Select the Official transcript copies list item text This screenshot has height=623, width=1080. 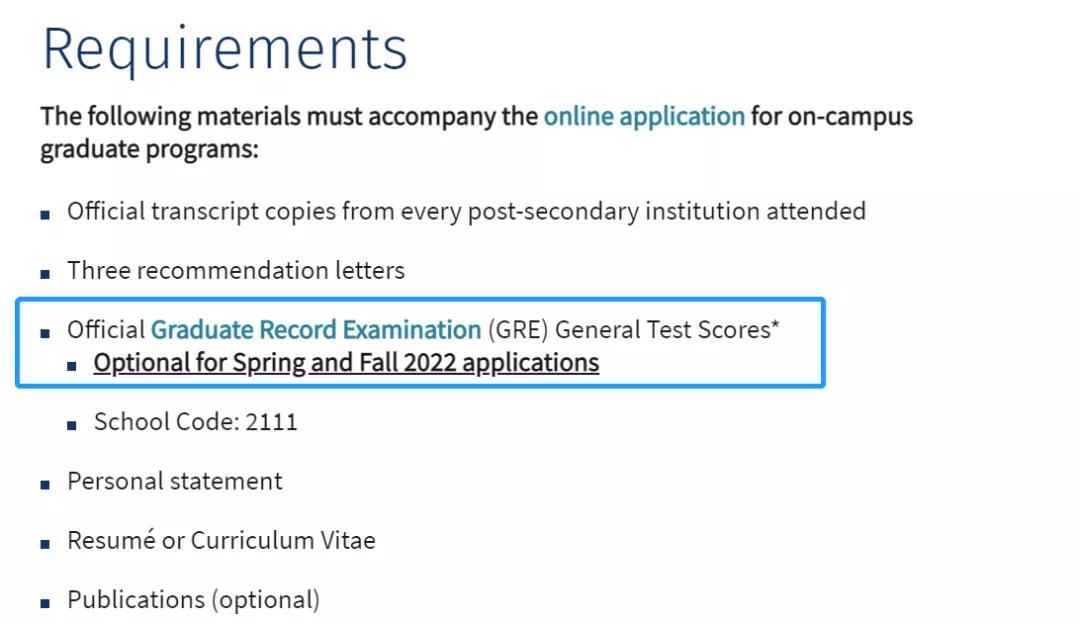pyautogui.click(x=466, y=211)
